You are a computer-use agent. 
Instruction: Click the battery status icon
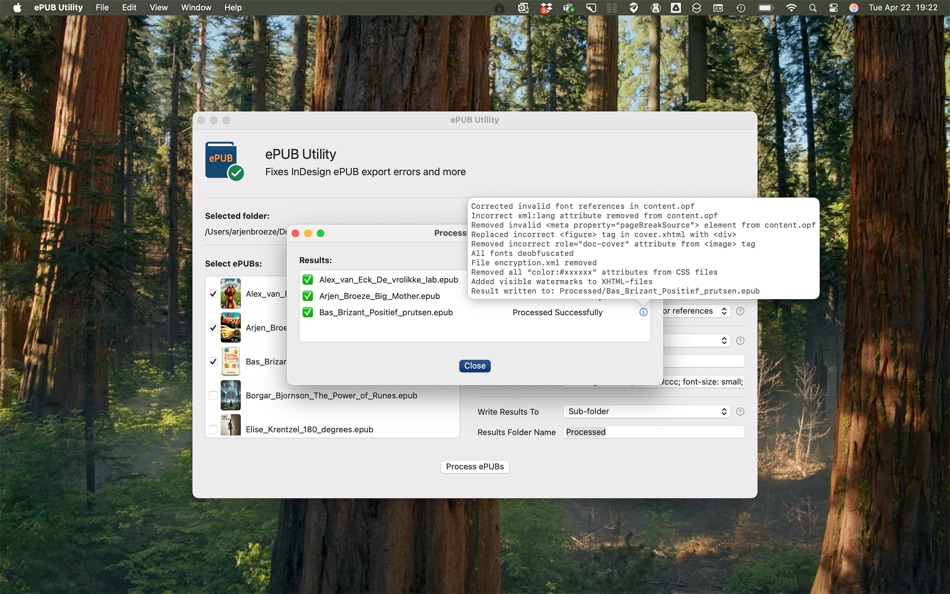[x=766, y=8]
